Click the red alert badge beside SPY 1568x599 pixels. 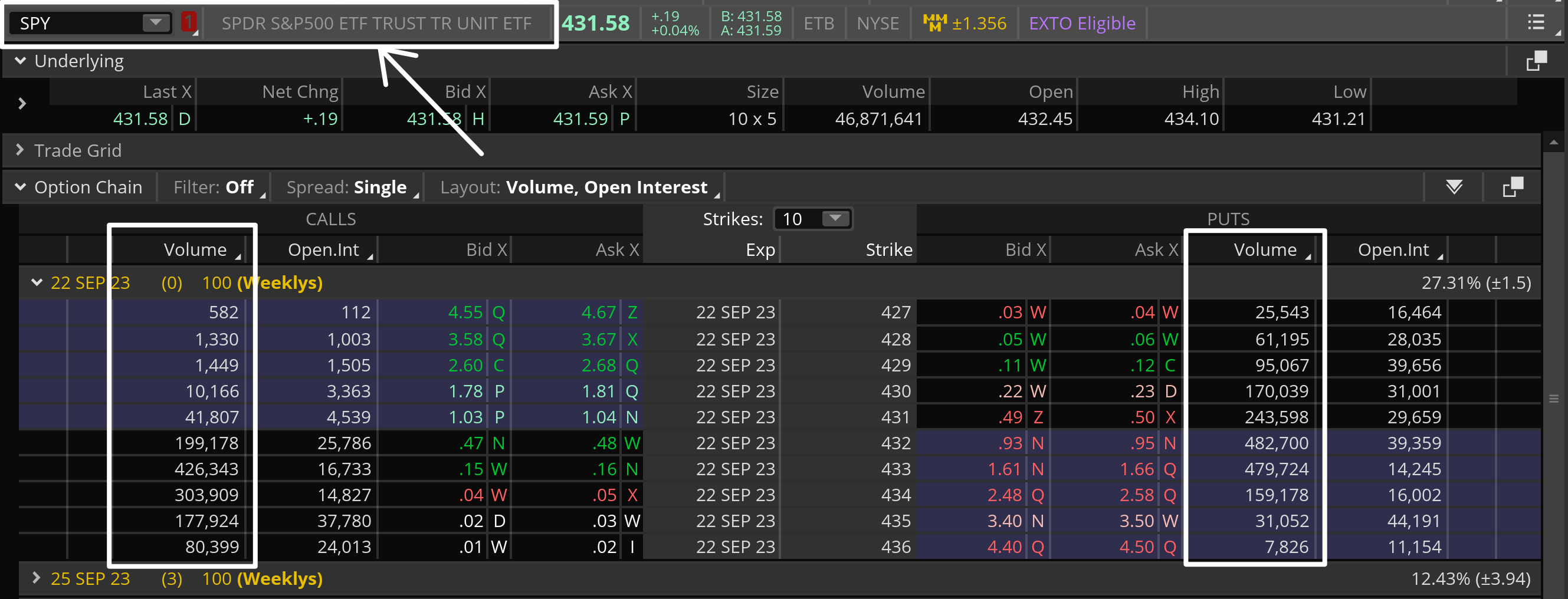click(x=189, y=23)
